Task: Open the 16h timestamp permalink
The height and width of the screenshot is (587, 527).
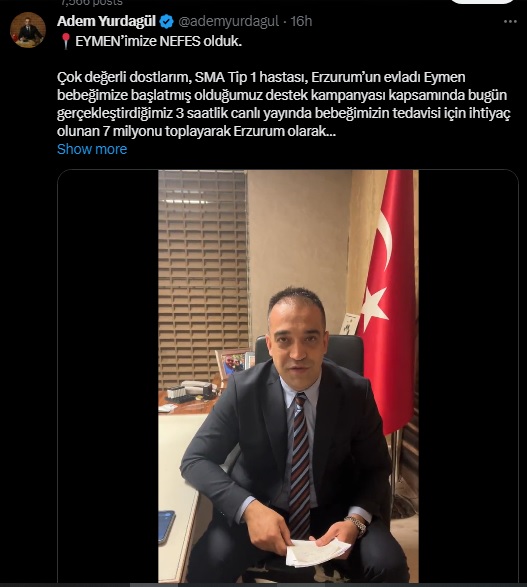Action: (301, 21)
